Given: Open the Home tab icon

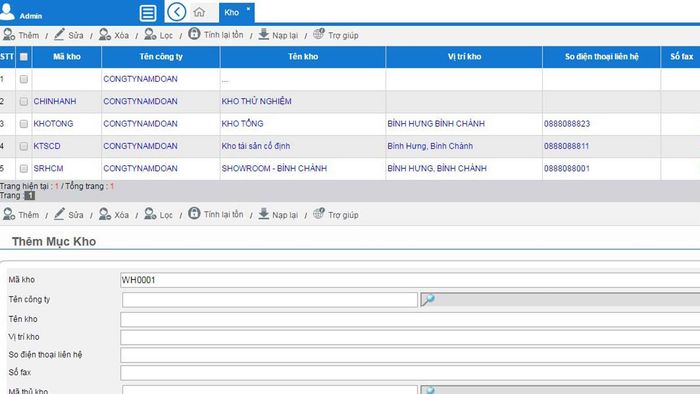Looking at the screenshot, I should click(199, 12).
